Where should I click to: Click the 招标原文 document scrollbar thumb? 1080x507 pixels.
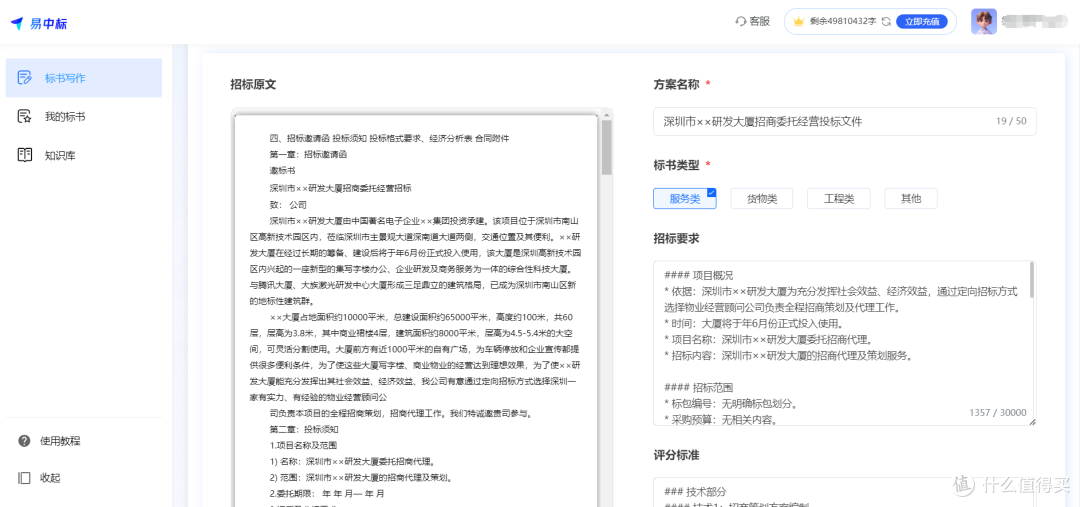(x=606, y=147)
